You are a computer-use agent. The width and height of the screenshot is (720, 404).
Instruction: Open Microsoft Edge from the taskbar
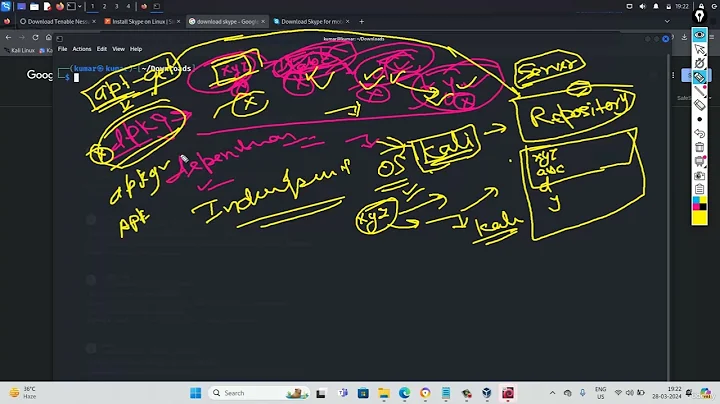tap(405, 393)
